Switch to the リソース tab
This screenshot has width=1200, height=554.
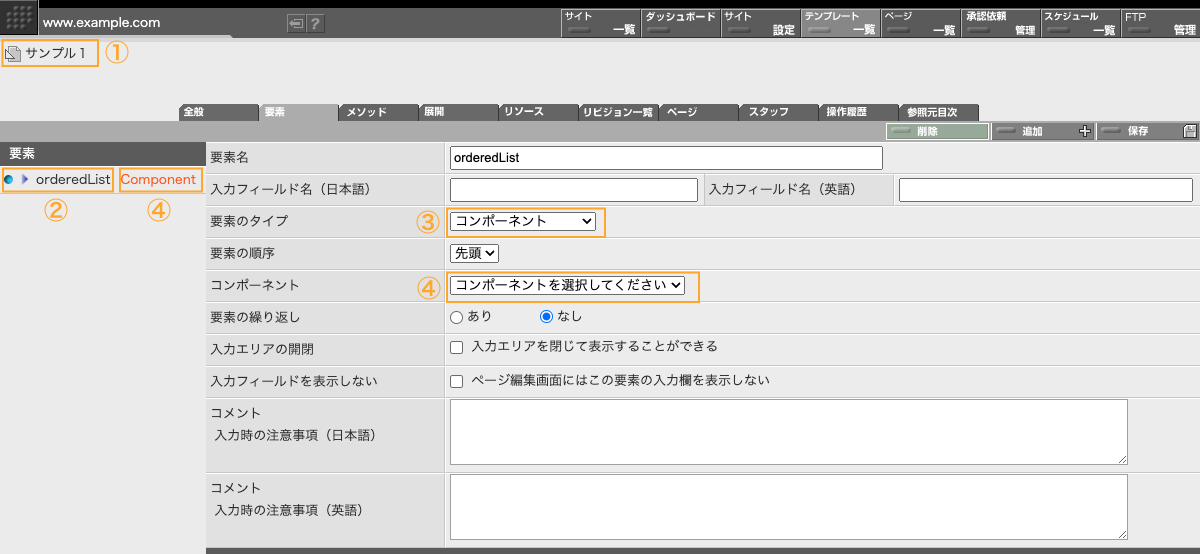click(538, 112)
